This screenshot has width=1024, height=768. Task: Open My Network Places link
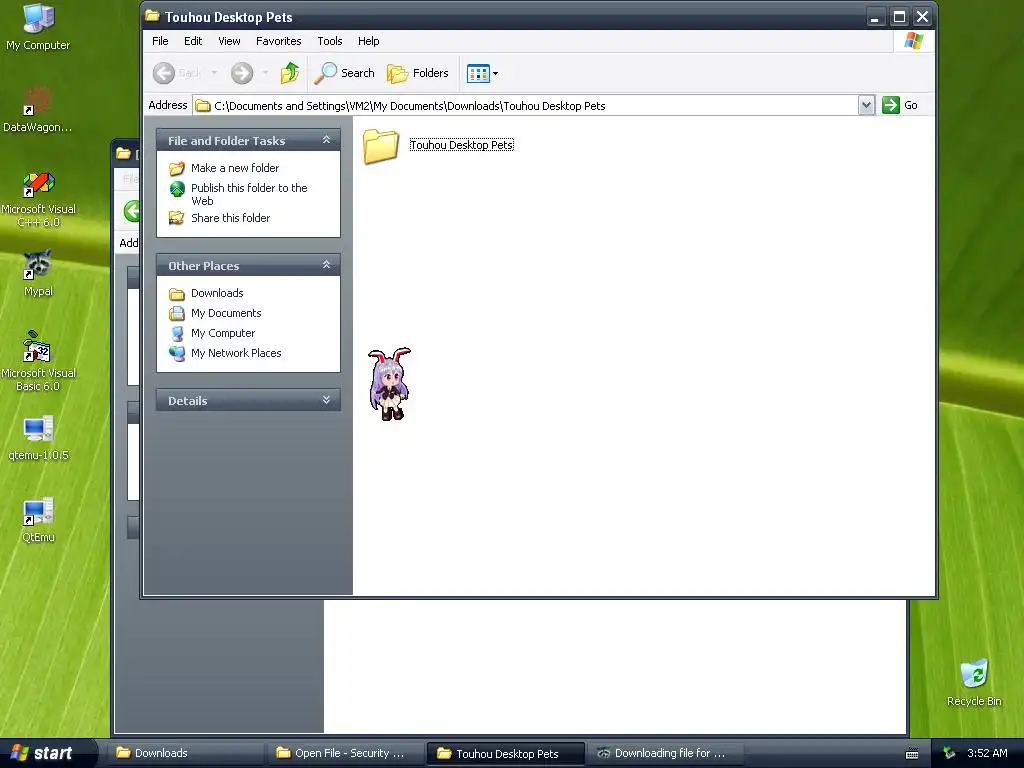[236, 353]
